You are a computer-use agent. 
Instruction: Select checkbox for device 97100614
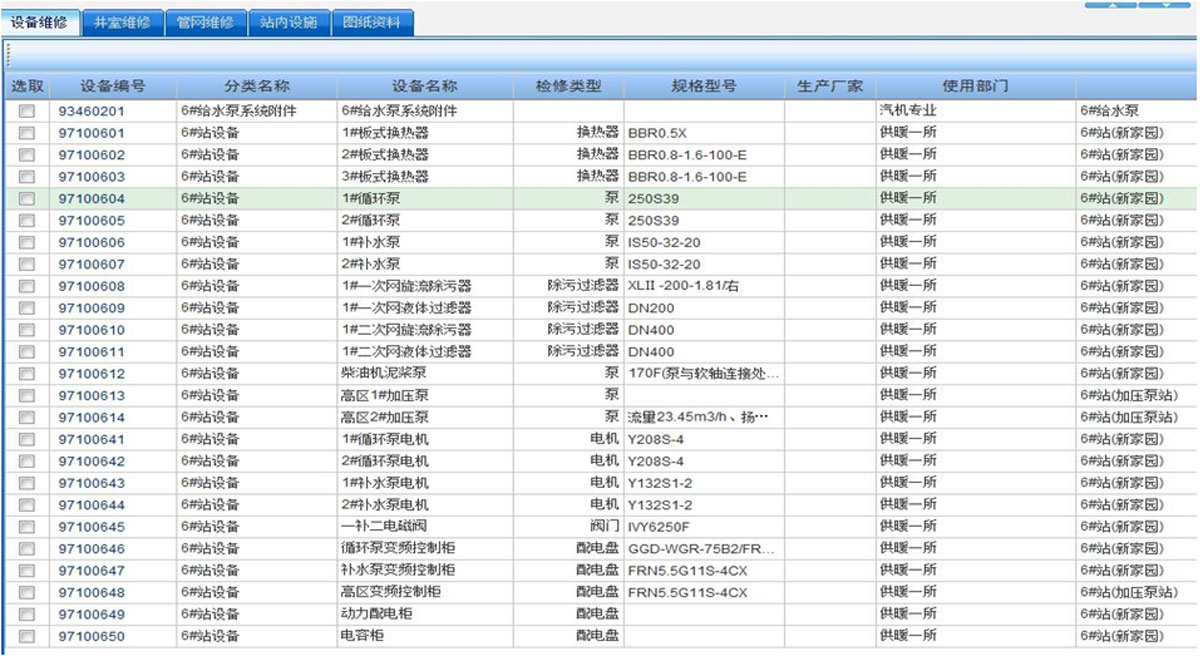pyautogui.click(x=27, y=418)
